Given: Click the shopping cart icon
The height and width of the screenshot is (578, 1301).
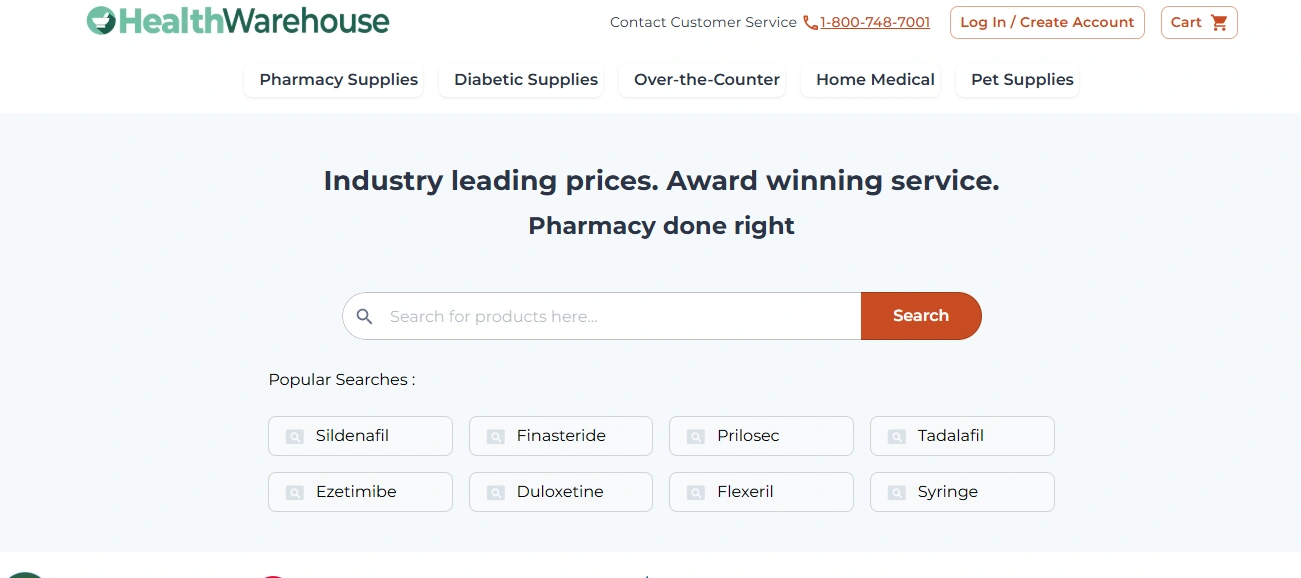Looking at the screenshot, I should point(1219,23).
